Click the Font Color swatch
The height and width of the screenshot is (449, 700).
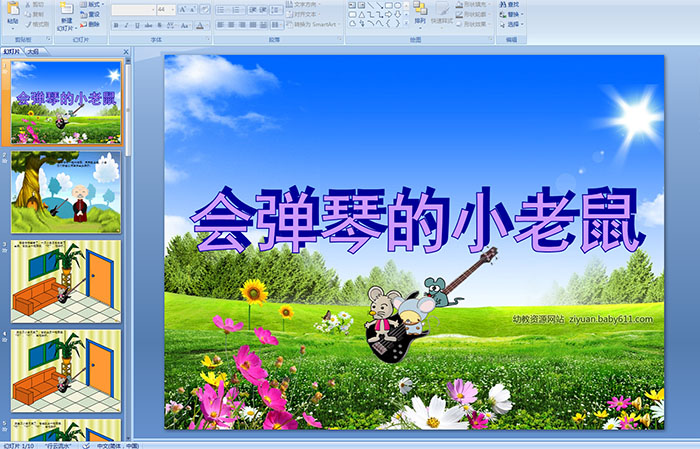pos(200,25)
